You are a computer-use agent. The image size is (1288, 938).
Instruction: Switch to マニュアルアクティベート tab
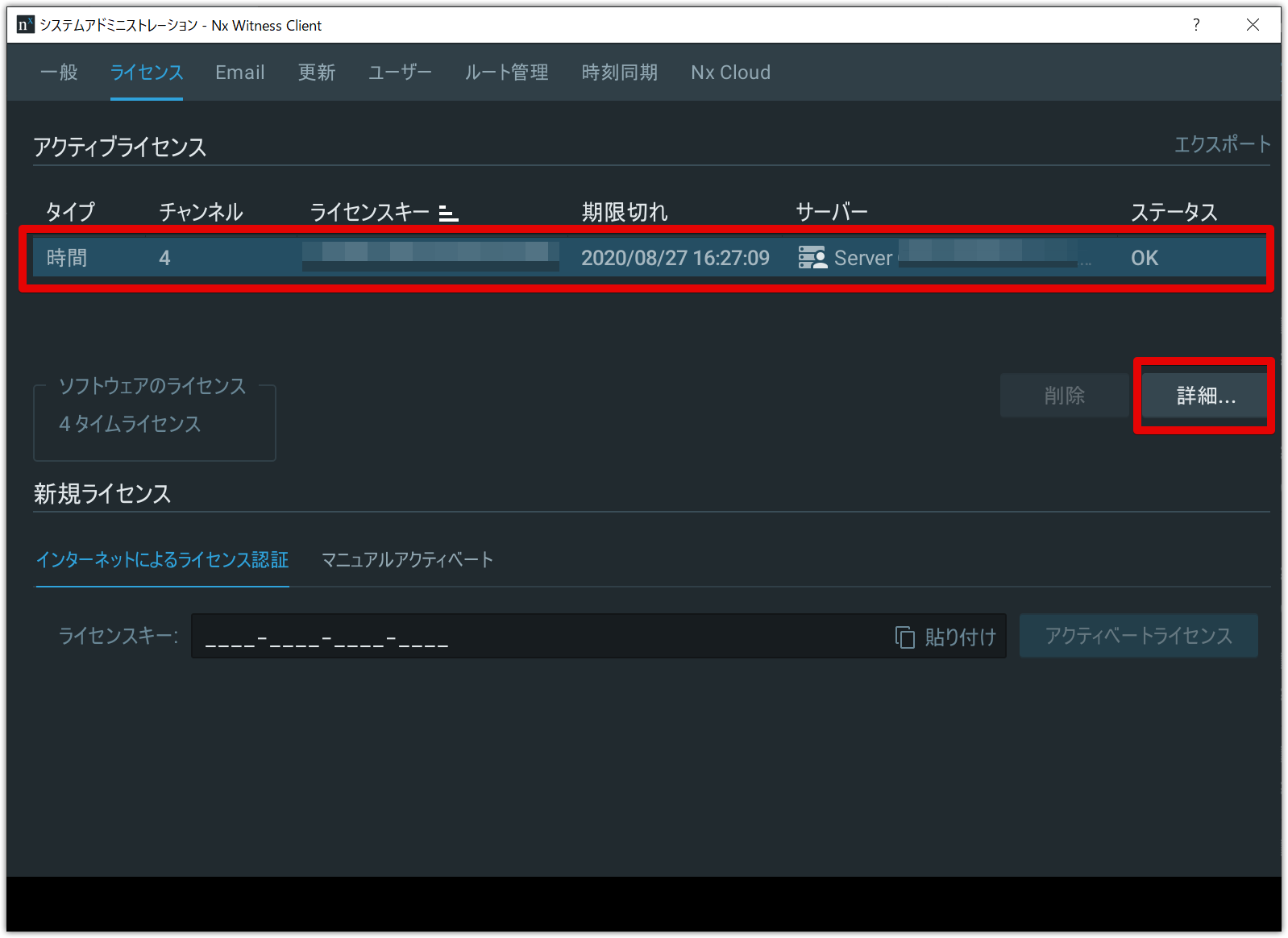(407, 560)
